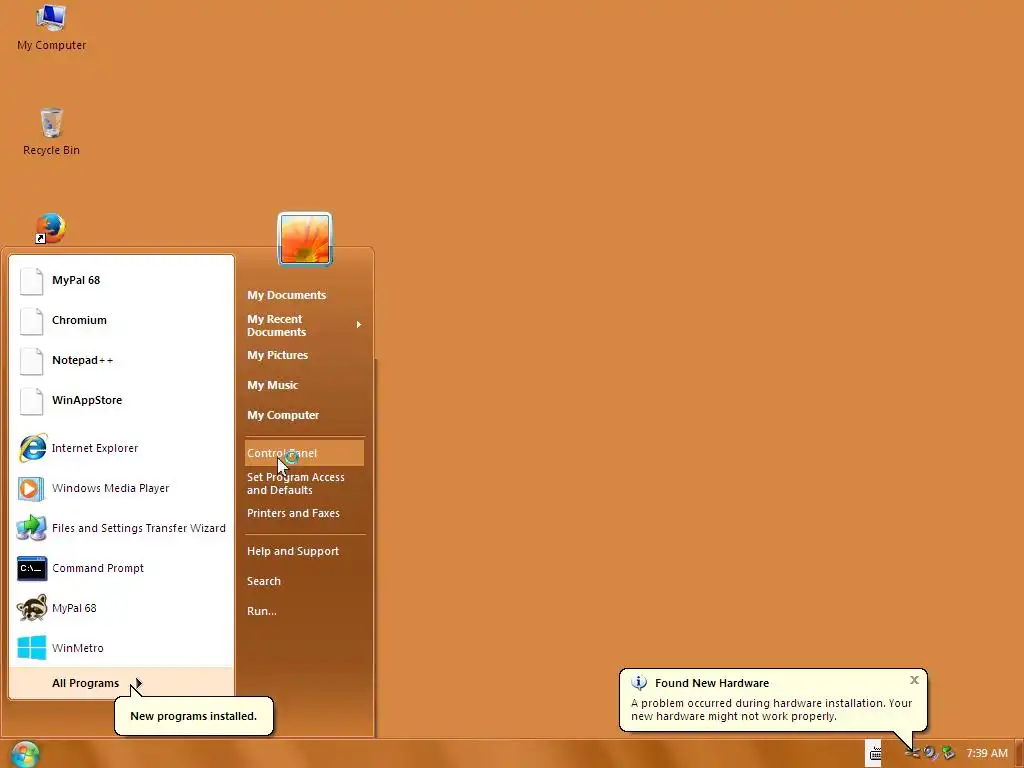The height and width of the screenshot is (768, 1024).
Task: Open Help and Support
Action: tap(304, 551)
